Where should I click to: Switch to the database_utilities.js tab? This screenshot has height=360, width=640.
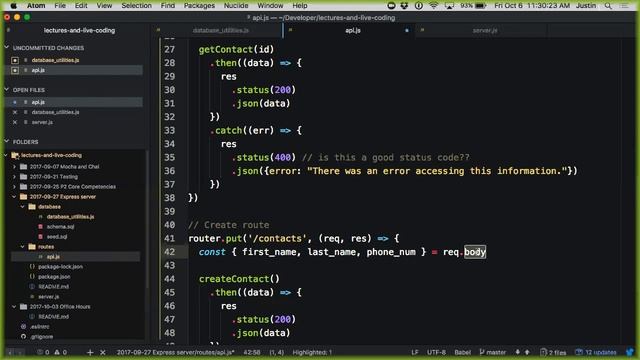coord(220,30)
